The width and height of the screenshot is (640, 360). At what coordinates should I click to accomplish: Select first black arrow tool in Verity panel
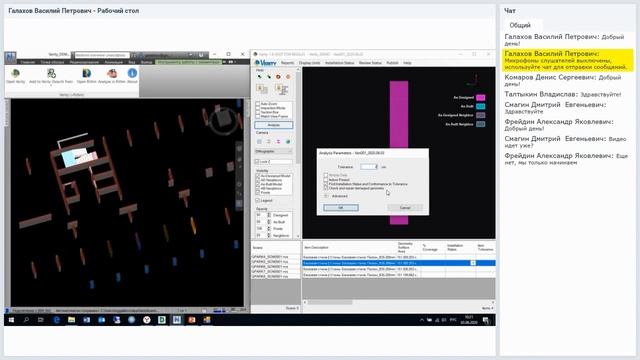[x=260, y=77]
